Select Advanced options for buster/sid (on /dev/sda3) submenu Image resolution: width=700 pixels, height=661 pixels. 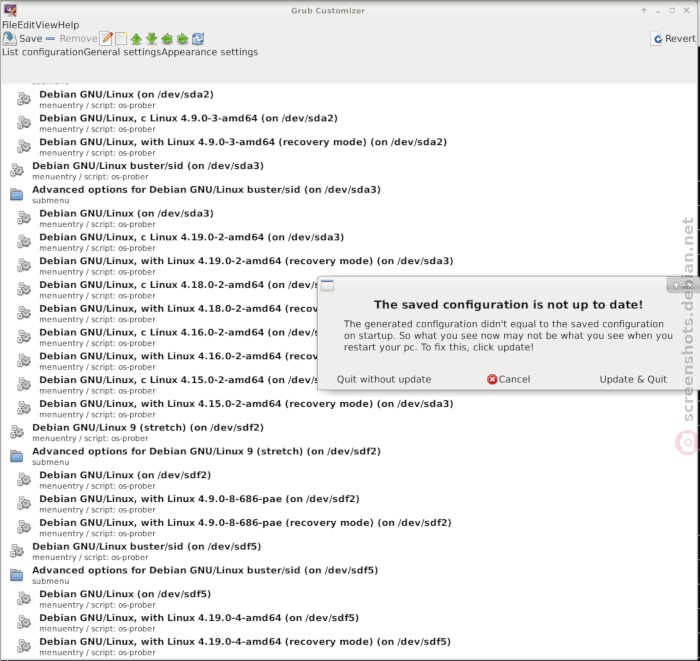point(206,195)
